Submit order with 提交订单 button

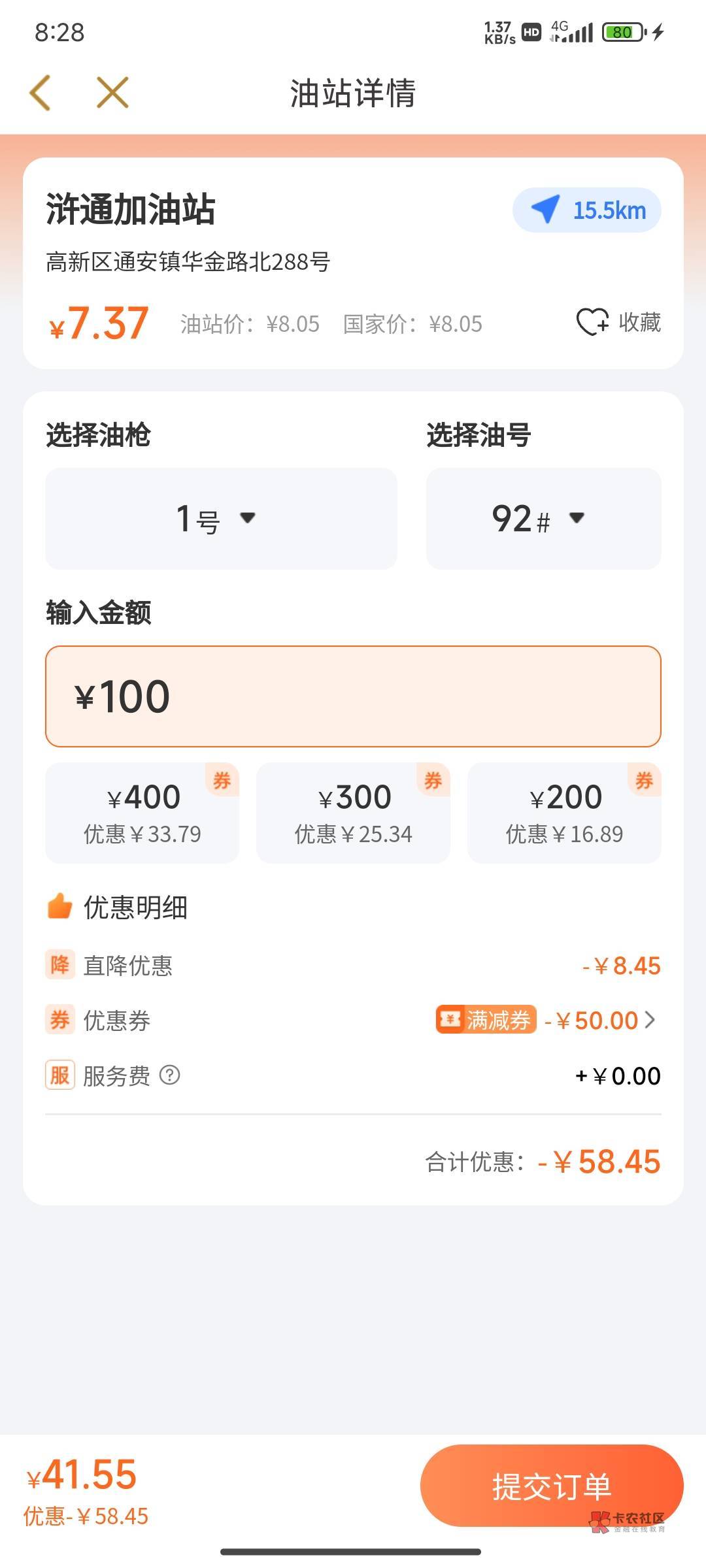[x=552, y=1486]
